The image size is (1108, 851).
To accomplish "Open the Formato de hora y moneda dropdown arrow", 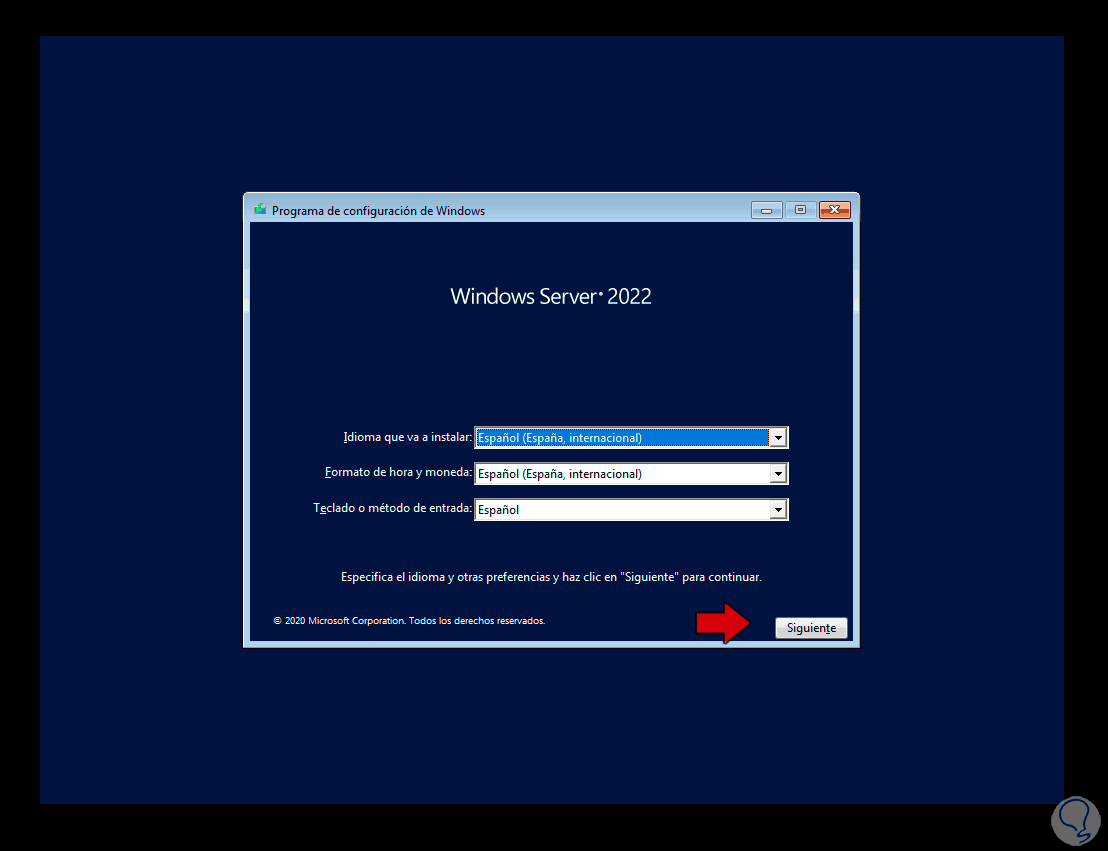I will point(777,474).
